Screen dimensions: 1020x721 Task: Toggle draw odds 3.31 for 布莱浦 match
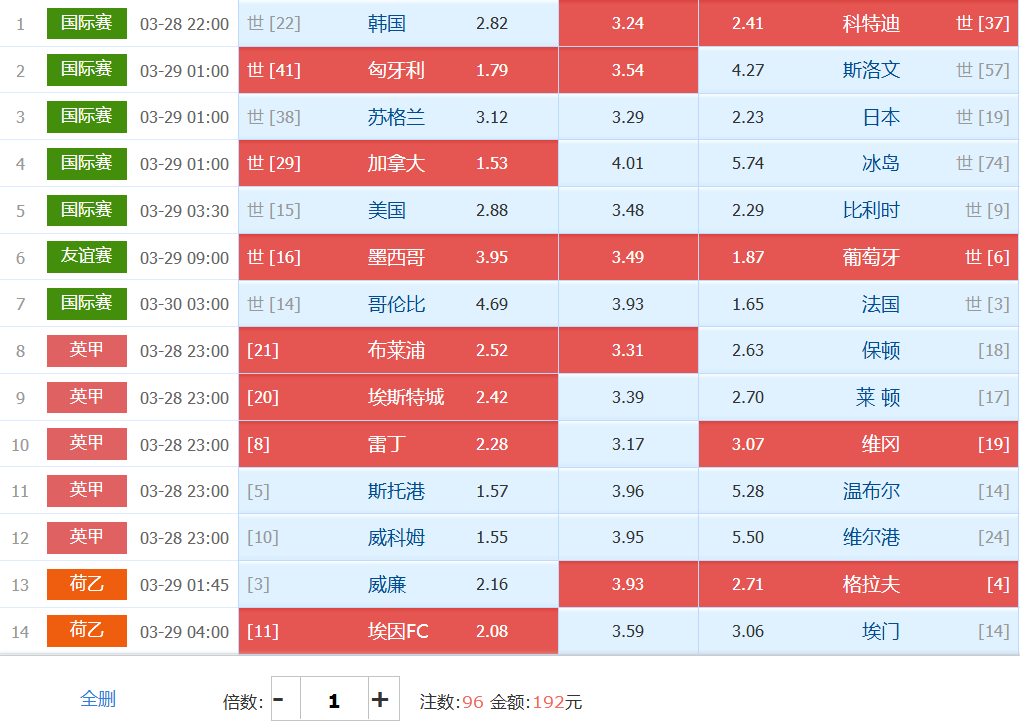click(628, 350)
